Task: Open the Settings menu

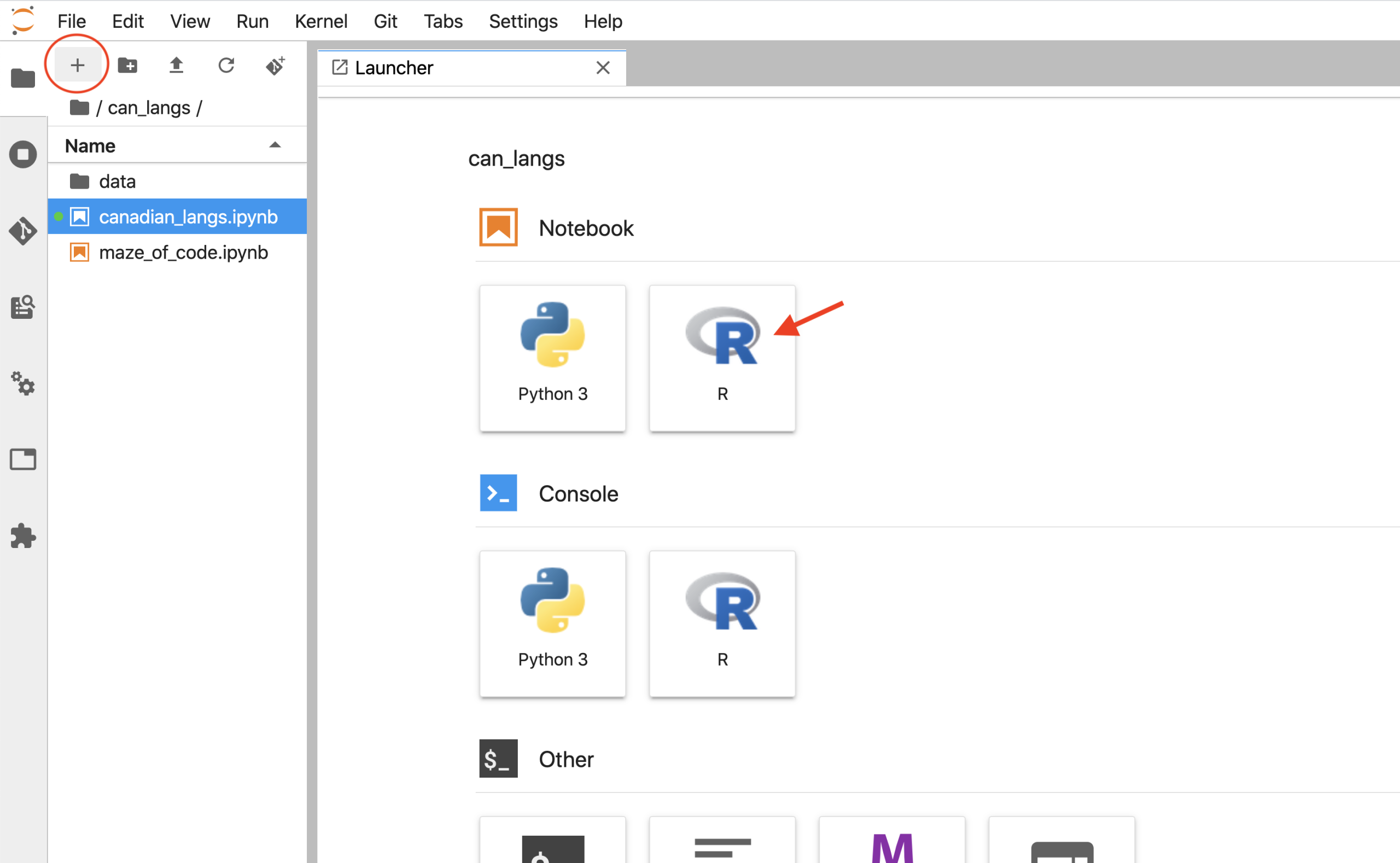Action: tap(523, 21)
